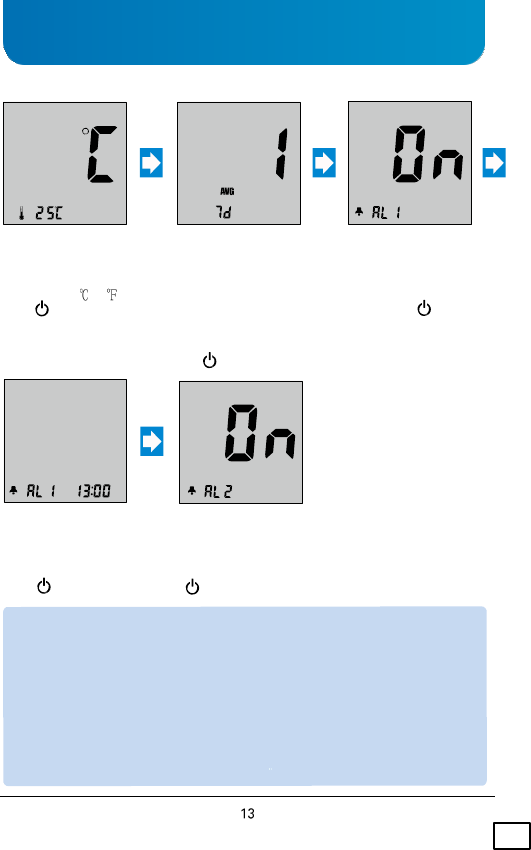Click the blue arrow after the 7d AVG display
Screen dimensions: 531x850
(324, 163)
